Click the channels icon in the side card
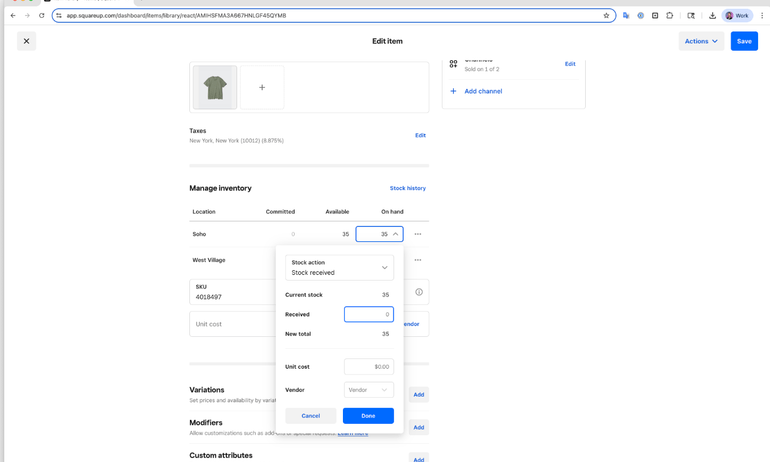This screenshot has height=462, width=770. coord(453,64)
